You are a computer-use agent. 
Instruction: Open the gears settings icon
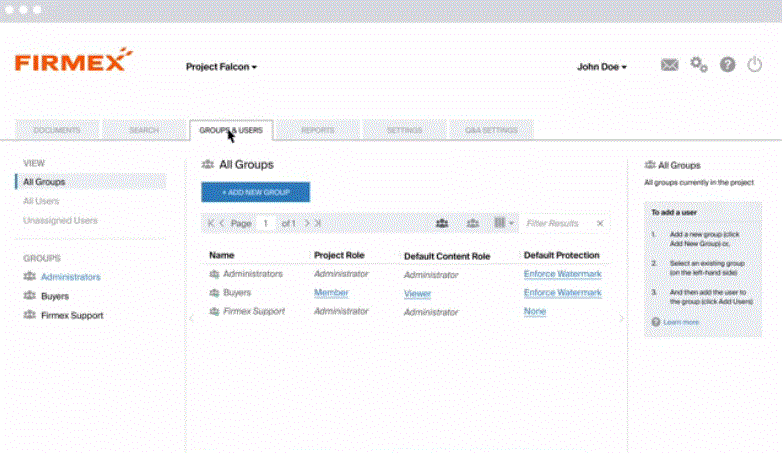698,64
